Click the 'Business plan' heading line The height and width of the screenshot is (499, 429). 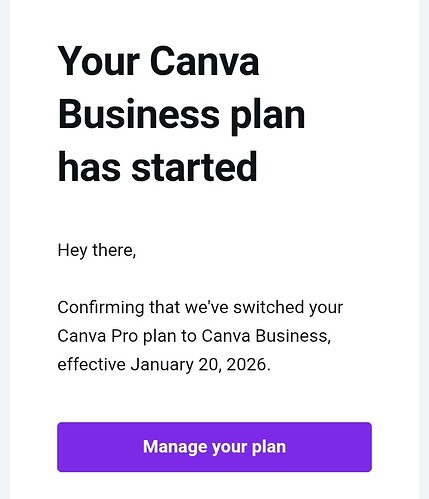(x=181, y=115)
